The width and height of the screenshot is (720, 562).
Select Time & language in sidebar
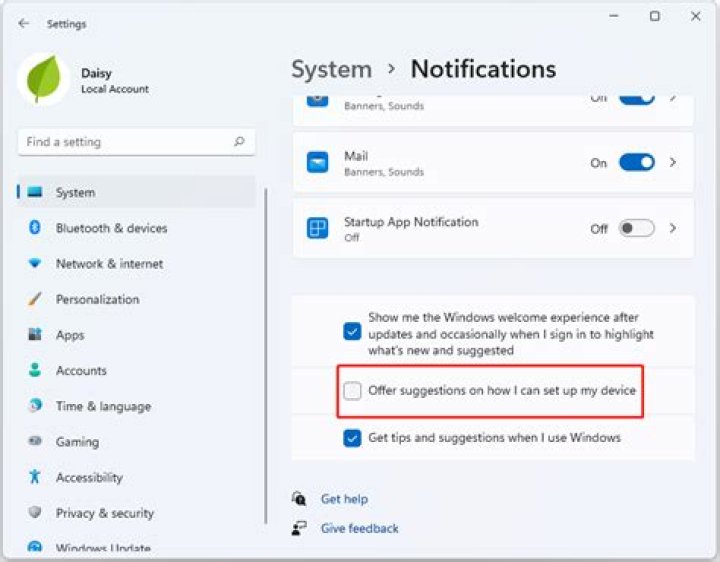103,406
